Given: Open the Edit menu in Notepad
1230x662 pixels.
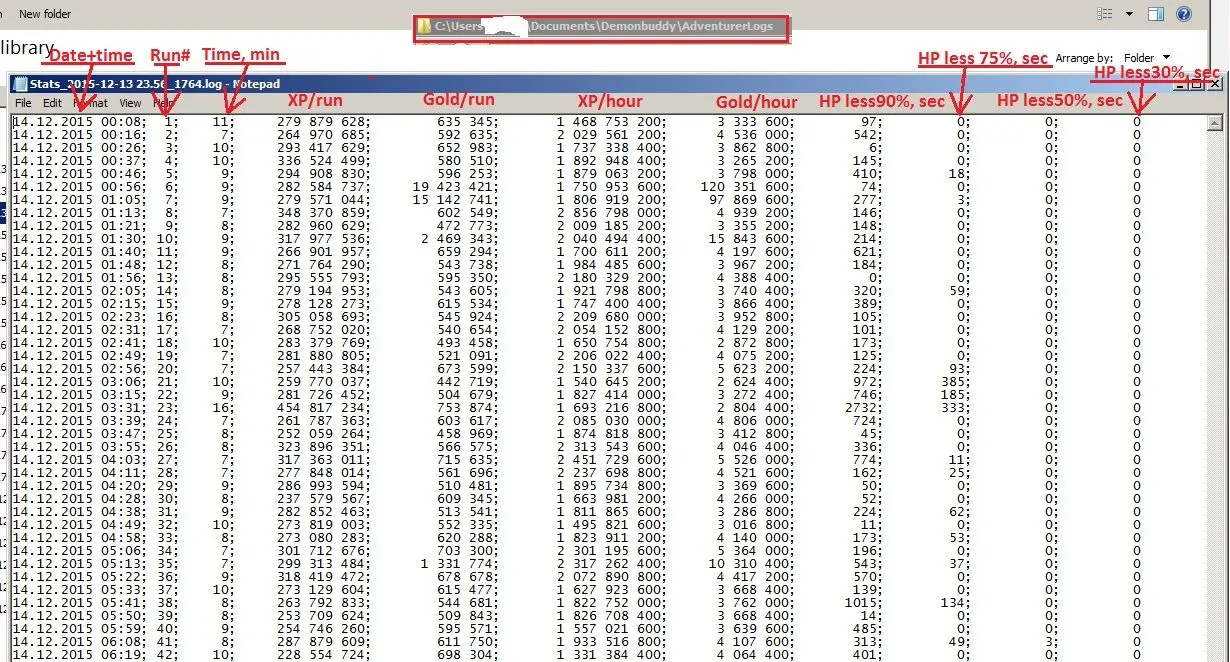Looking at the screenshot, I should 52,103.
